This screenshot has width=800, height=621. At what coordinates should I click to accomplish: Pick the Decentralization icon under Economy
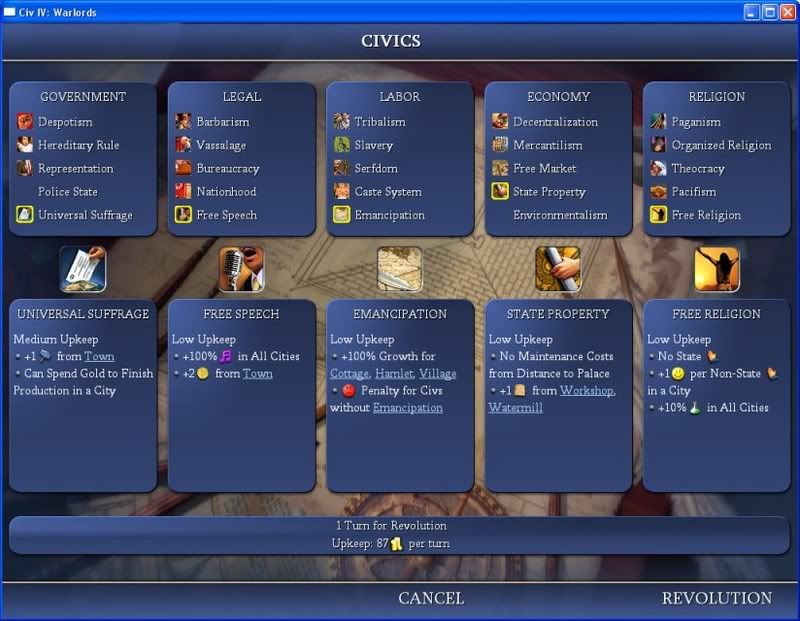(x=500, y=121)
